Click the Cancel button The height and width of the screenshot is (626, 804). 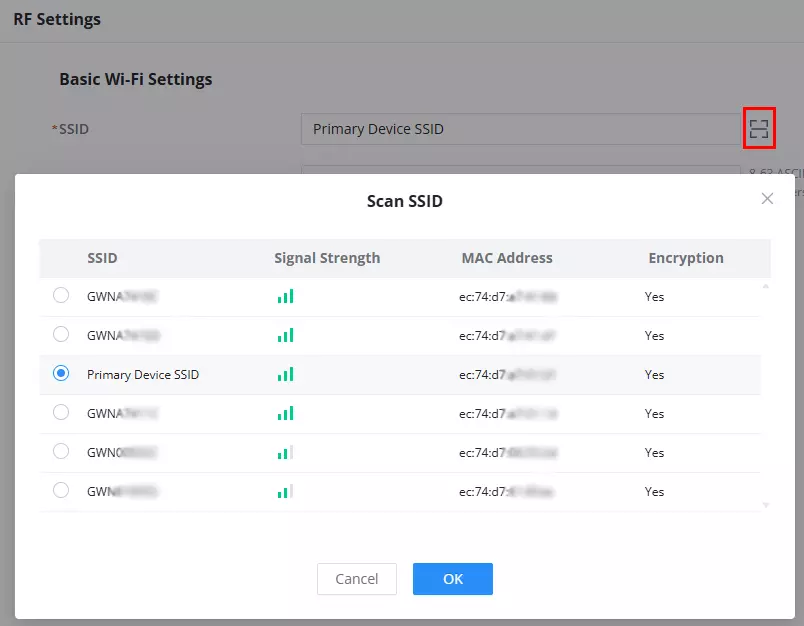click(356, 579)
